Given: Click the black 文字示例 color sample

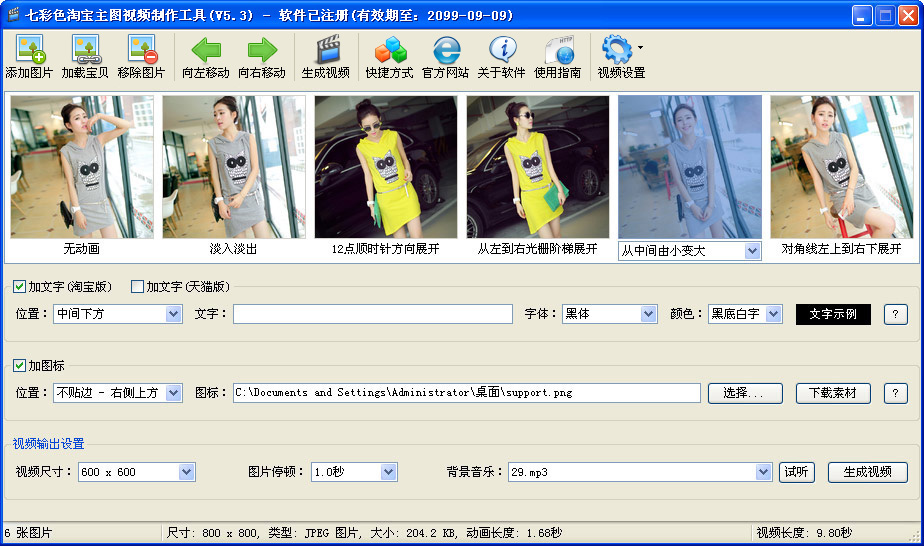Looking at the screenshot, I should 833,314.
